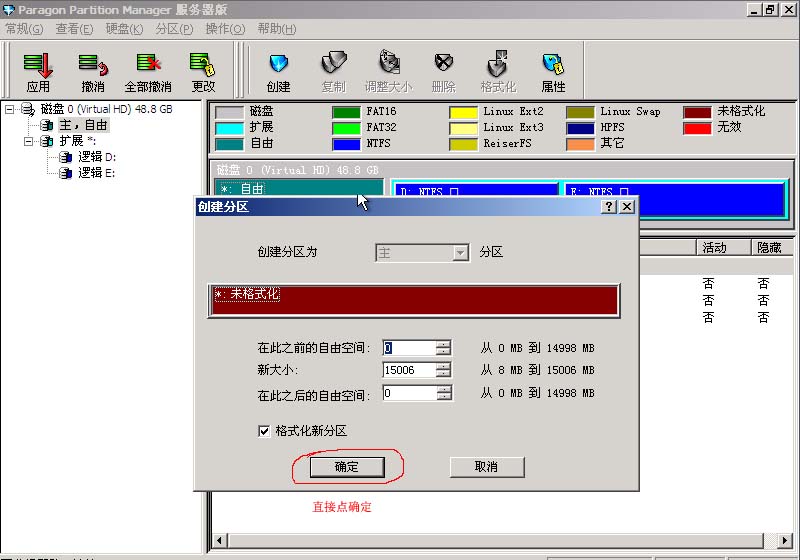Click the 无效 red legend swatch
The width and height of the screenshot is (800, 560).
(697, 128)
